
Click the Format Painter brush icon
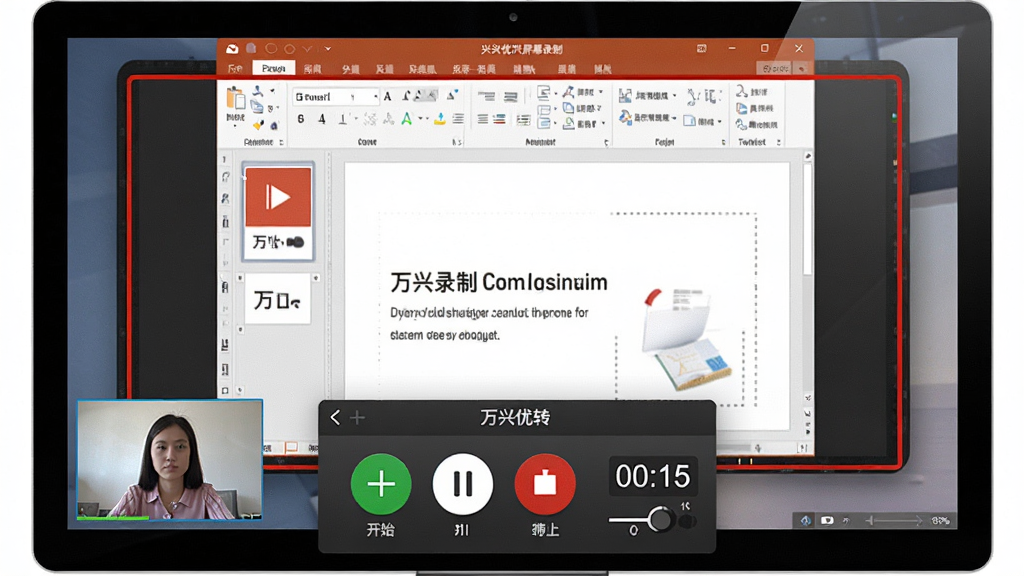click(259, 124)
